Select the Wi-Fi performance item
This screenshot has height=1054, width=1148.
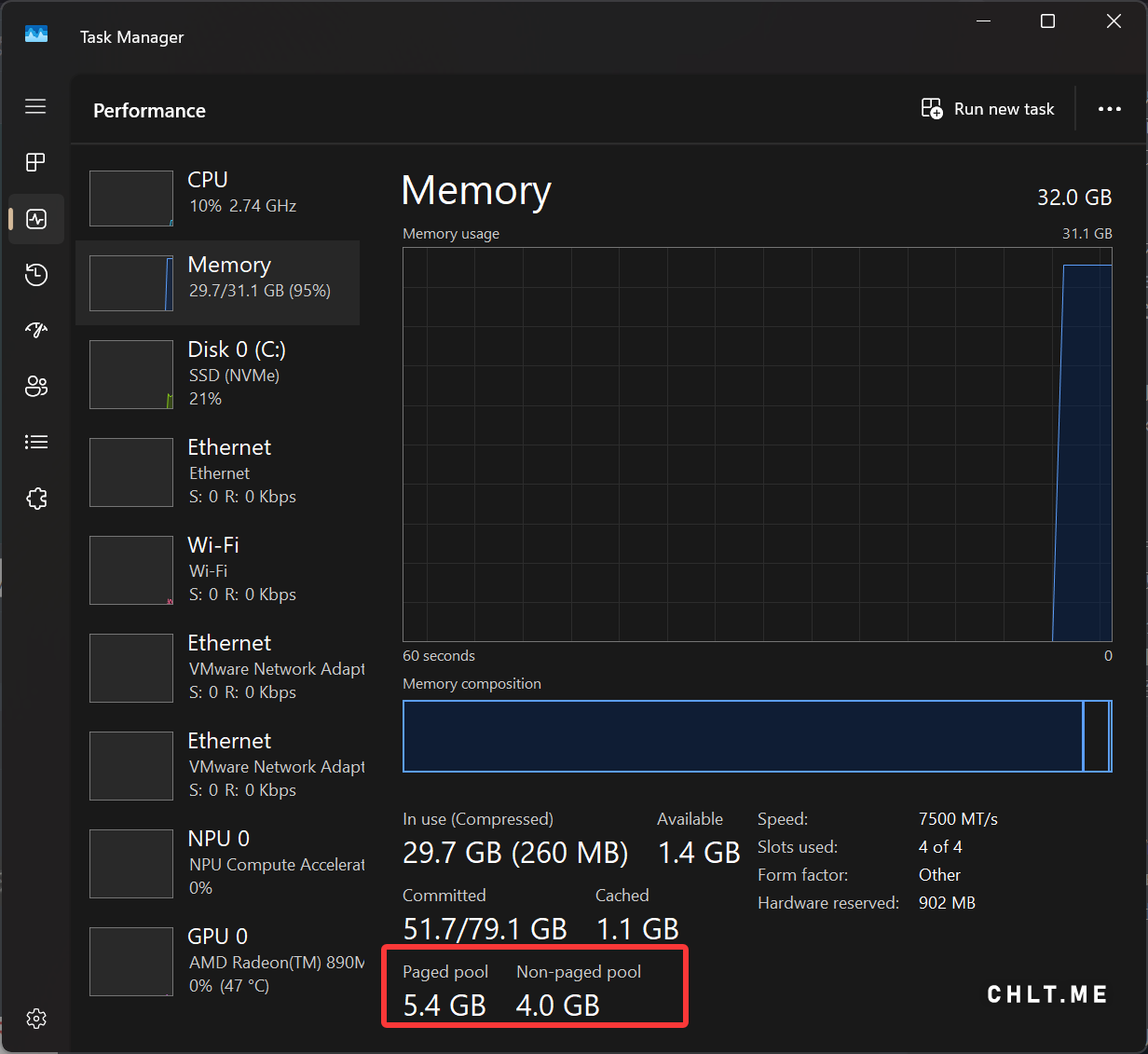(217, 569)
